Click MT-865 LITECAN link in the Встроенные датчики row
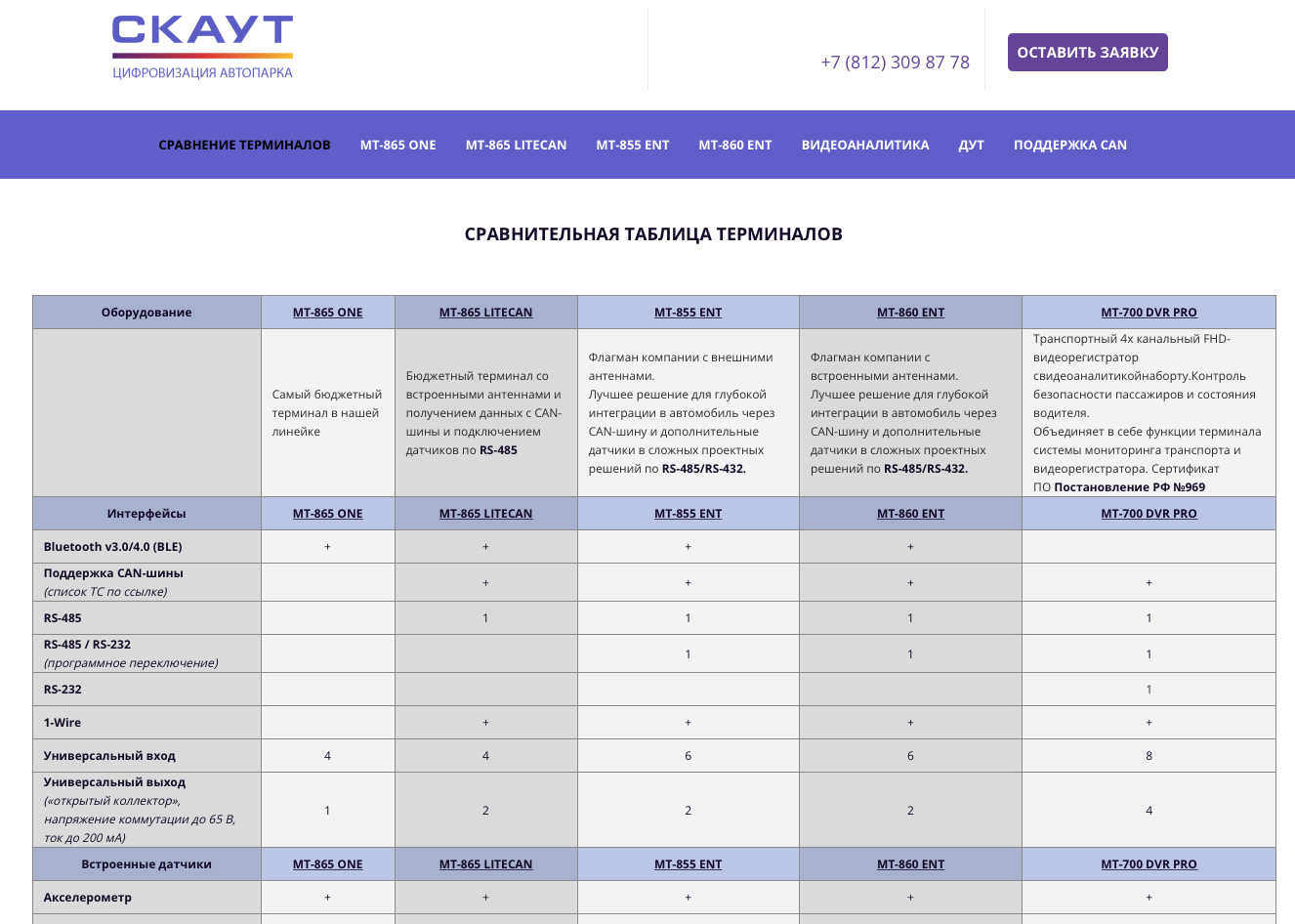Viewport: 1295px width, 924px height. 485,864
